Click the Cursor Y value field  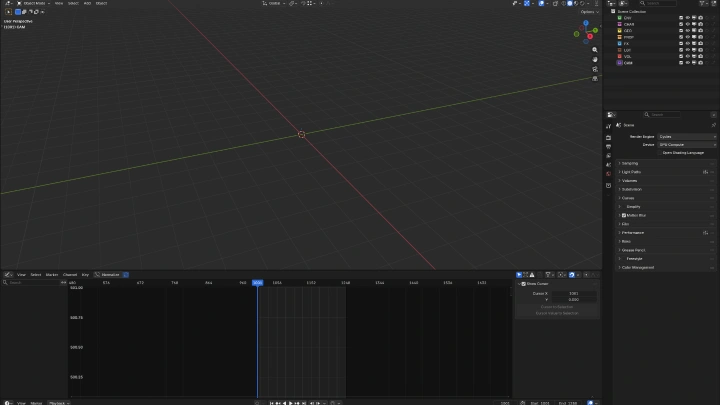tap(574, 300)
